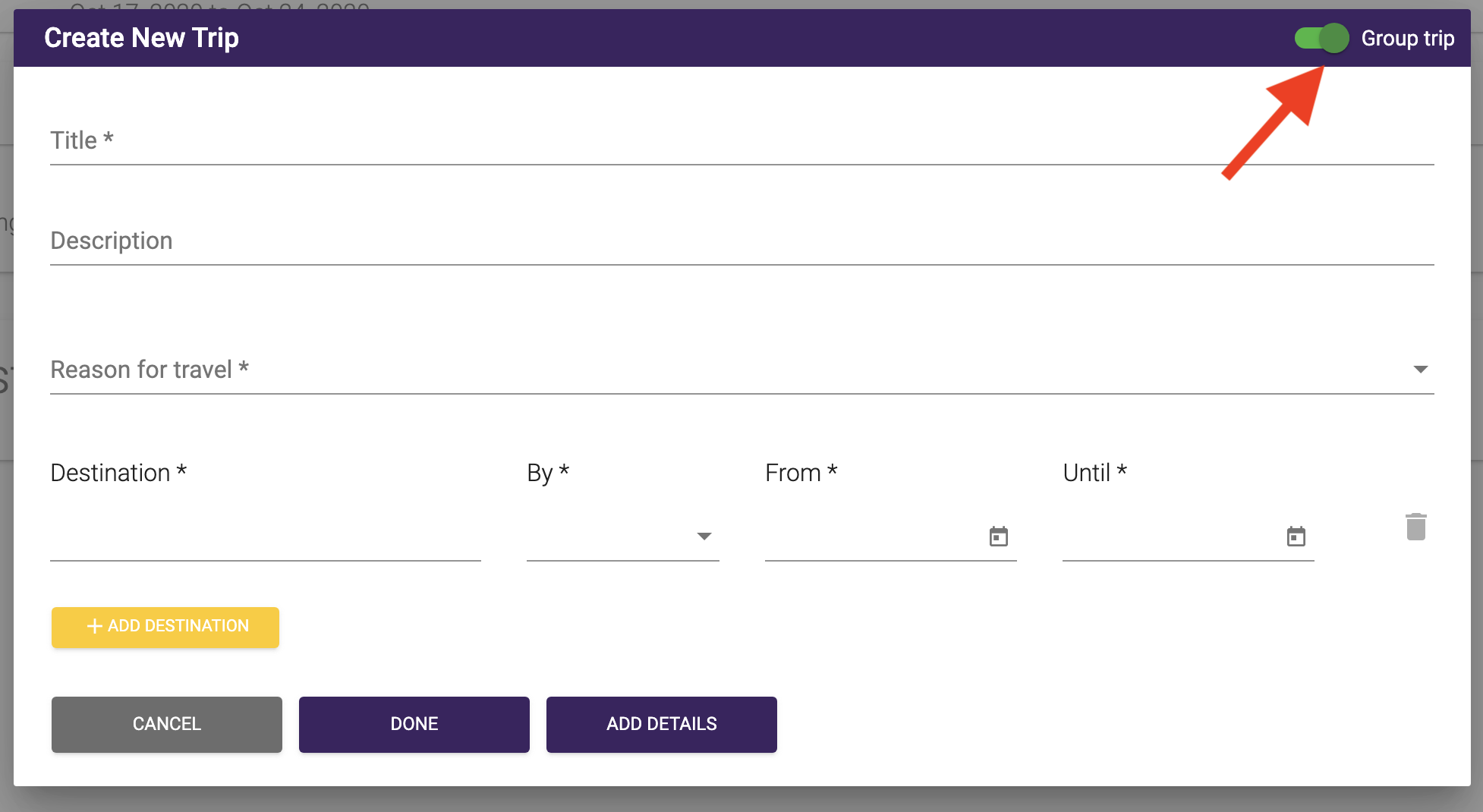Toggle the Group trip switch

pos(1321,38)
